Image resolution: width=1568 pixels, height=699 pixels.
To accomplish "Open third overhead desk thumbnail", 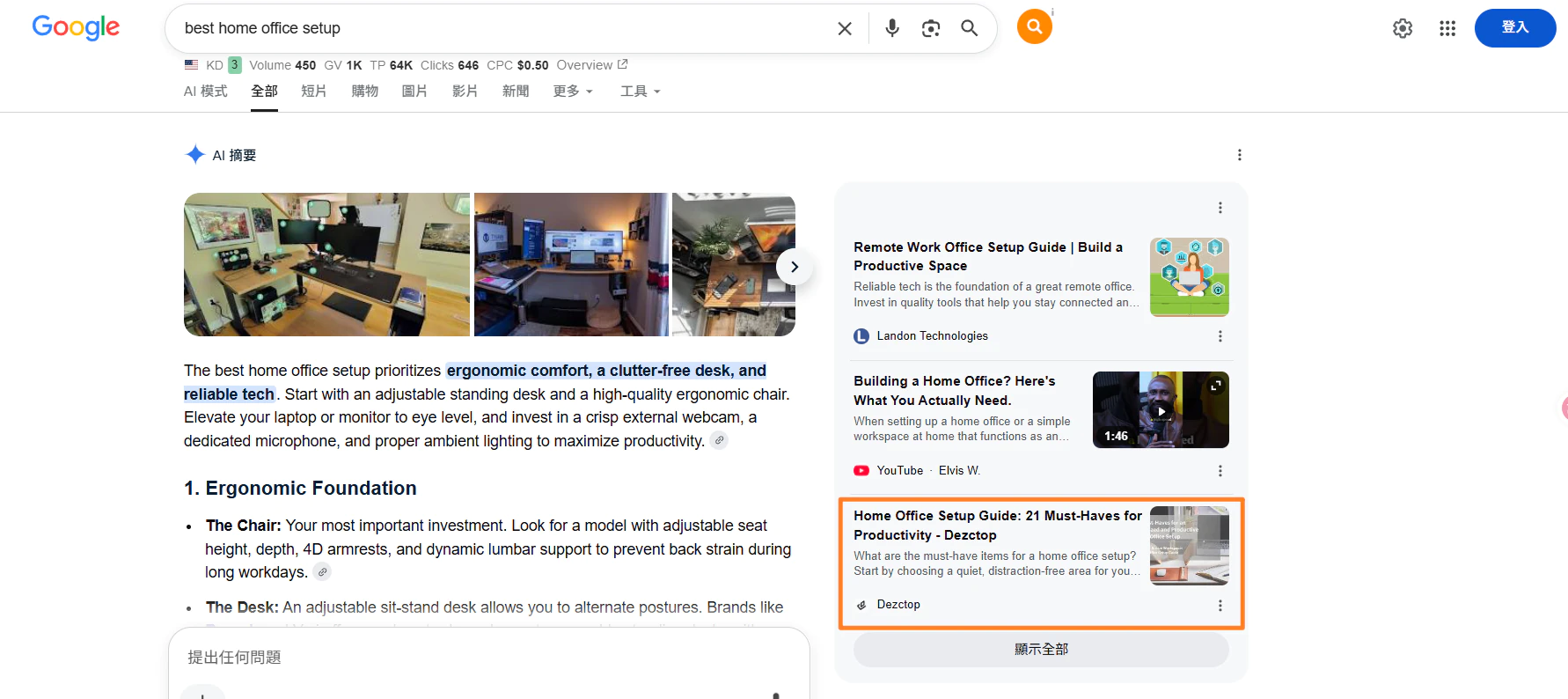I will point(734,264).
